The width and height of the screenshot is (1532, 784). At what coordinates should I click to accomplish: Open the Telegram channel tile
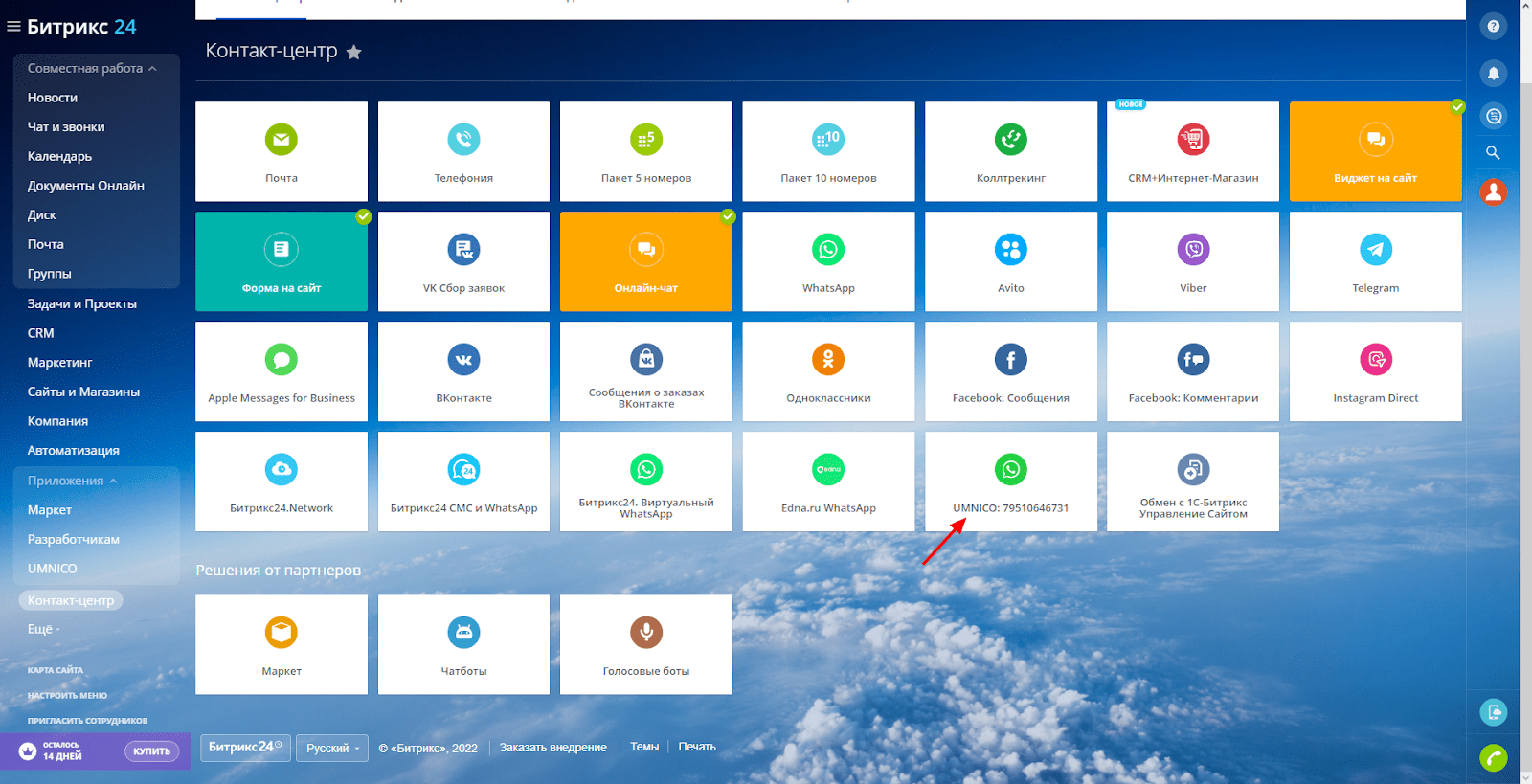pyautogui.click(x=1375, y=261)
